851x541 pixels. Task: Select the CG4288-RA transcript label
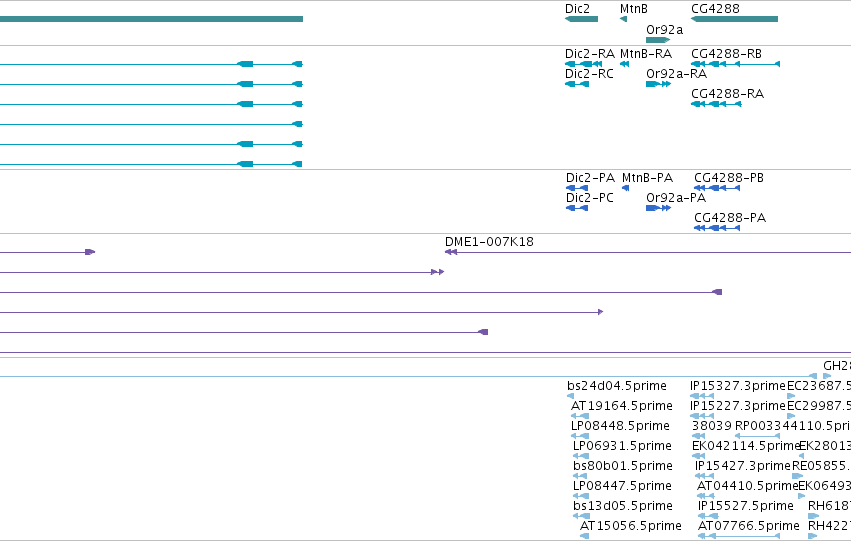pos(727,94)
